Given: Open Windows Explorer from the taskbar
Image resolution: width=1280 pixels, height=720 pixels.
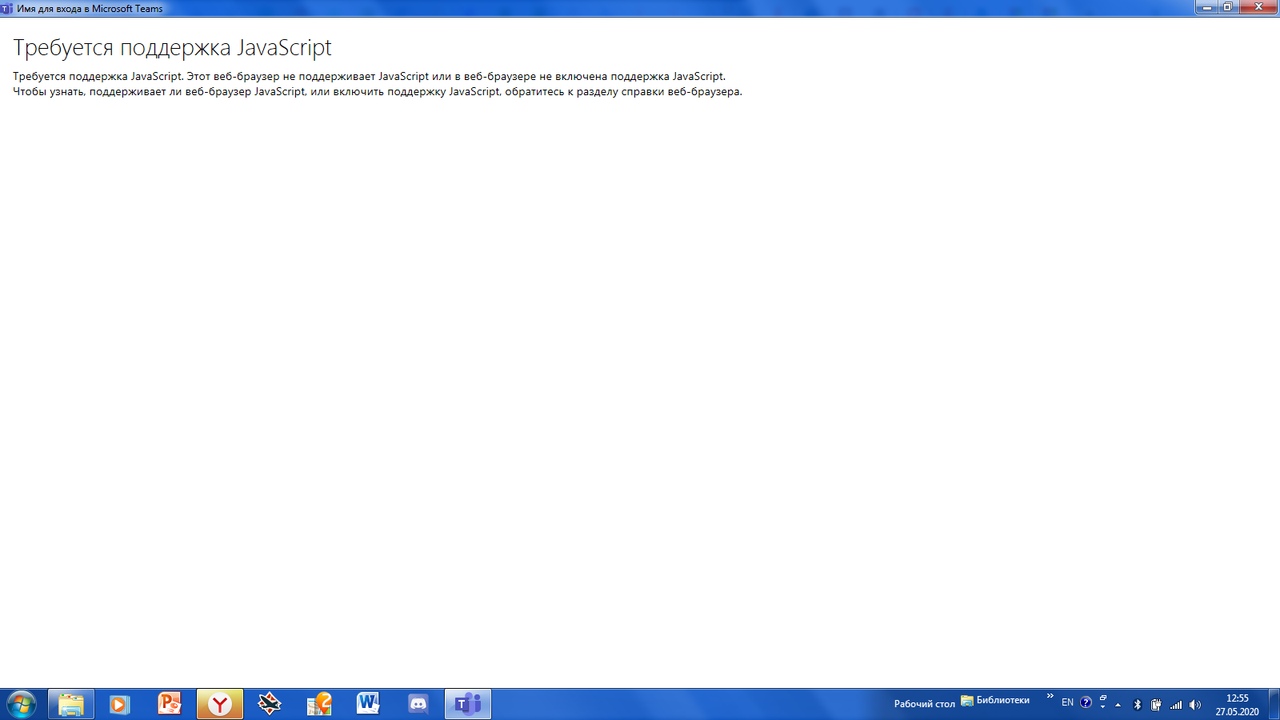Looking at the screenshot, I should 70,704.
